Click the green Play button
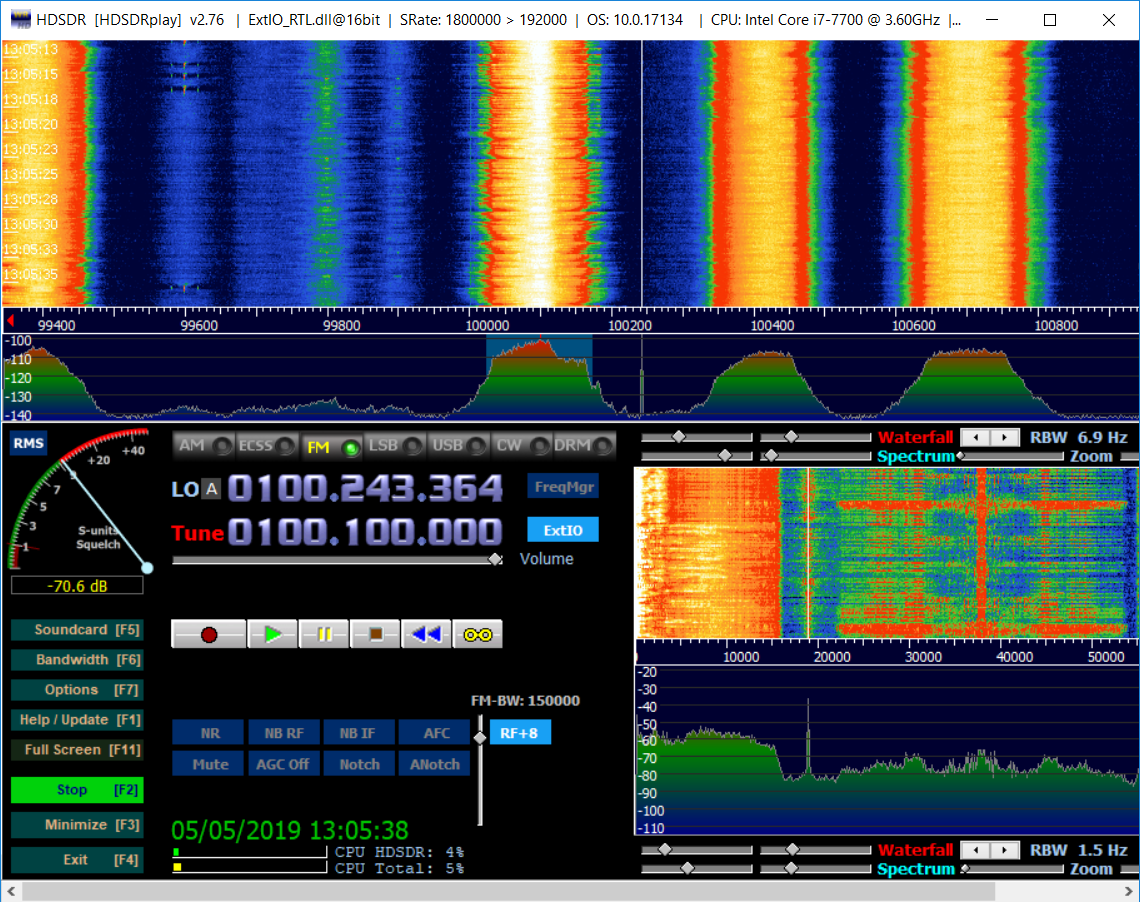1140x902 pixels. pyautogui.click(x=273, y=634)
